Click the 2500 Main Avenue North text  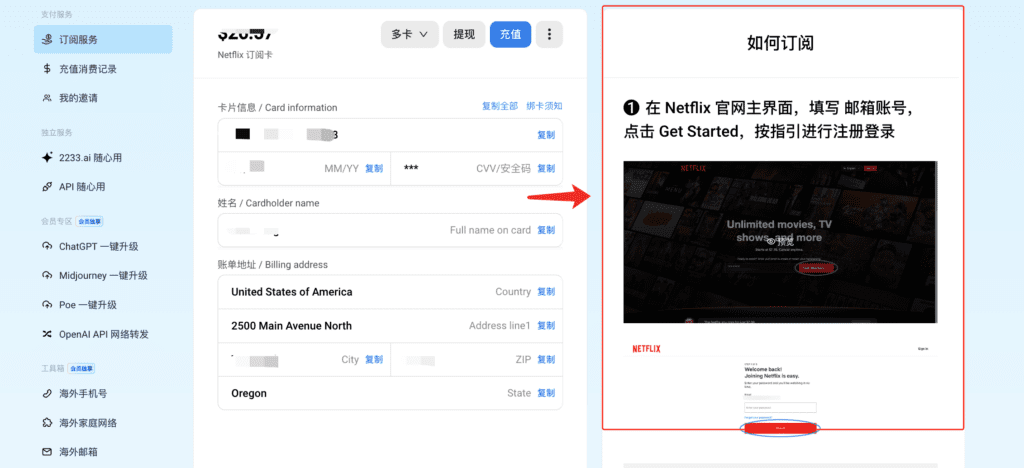(291, 326)
